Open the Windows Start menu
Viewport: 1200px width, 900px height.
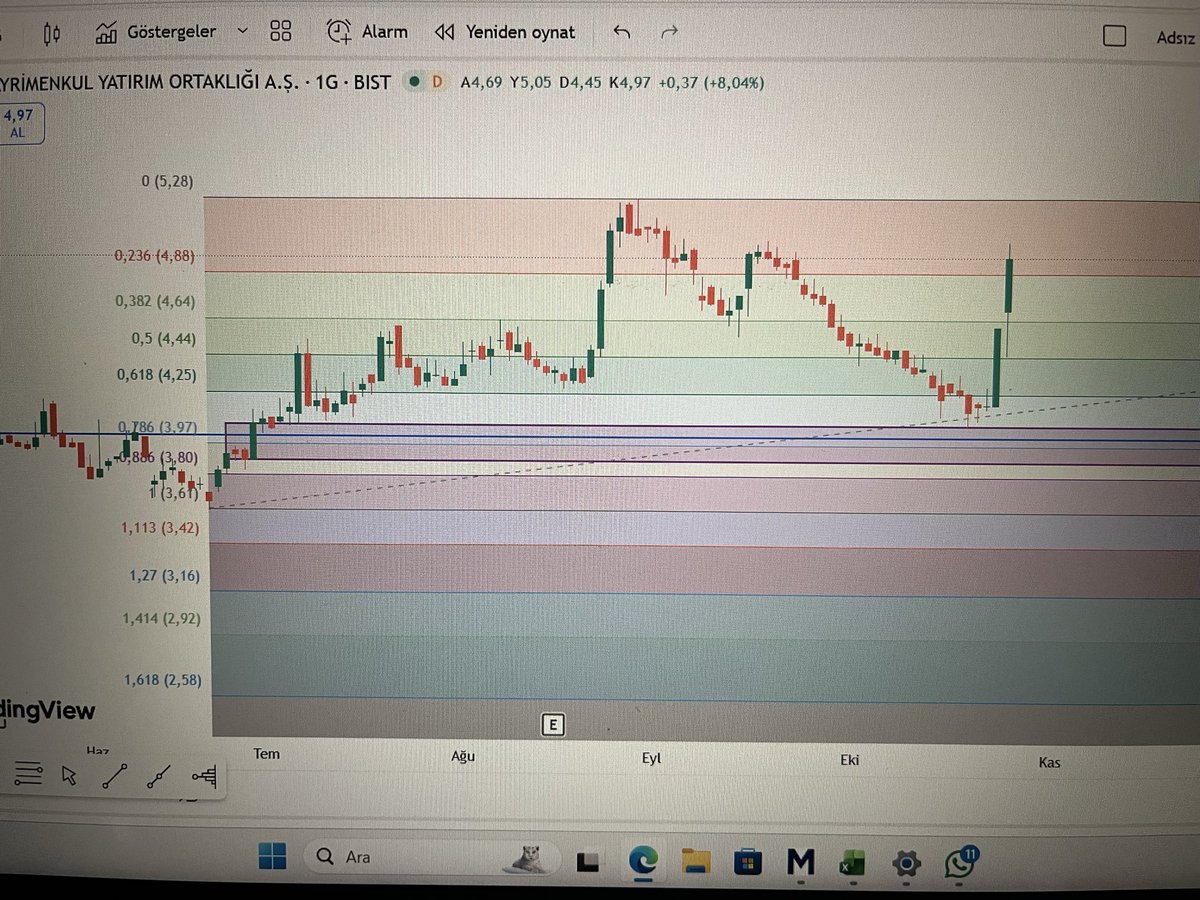click(272, 856)
